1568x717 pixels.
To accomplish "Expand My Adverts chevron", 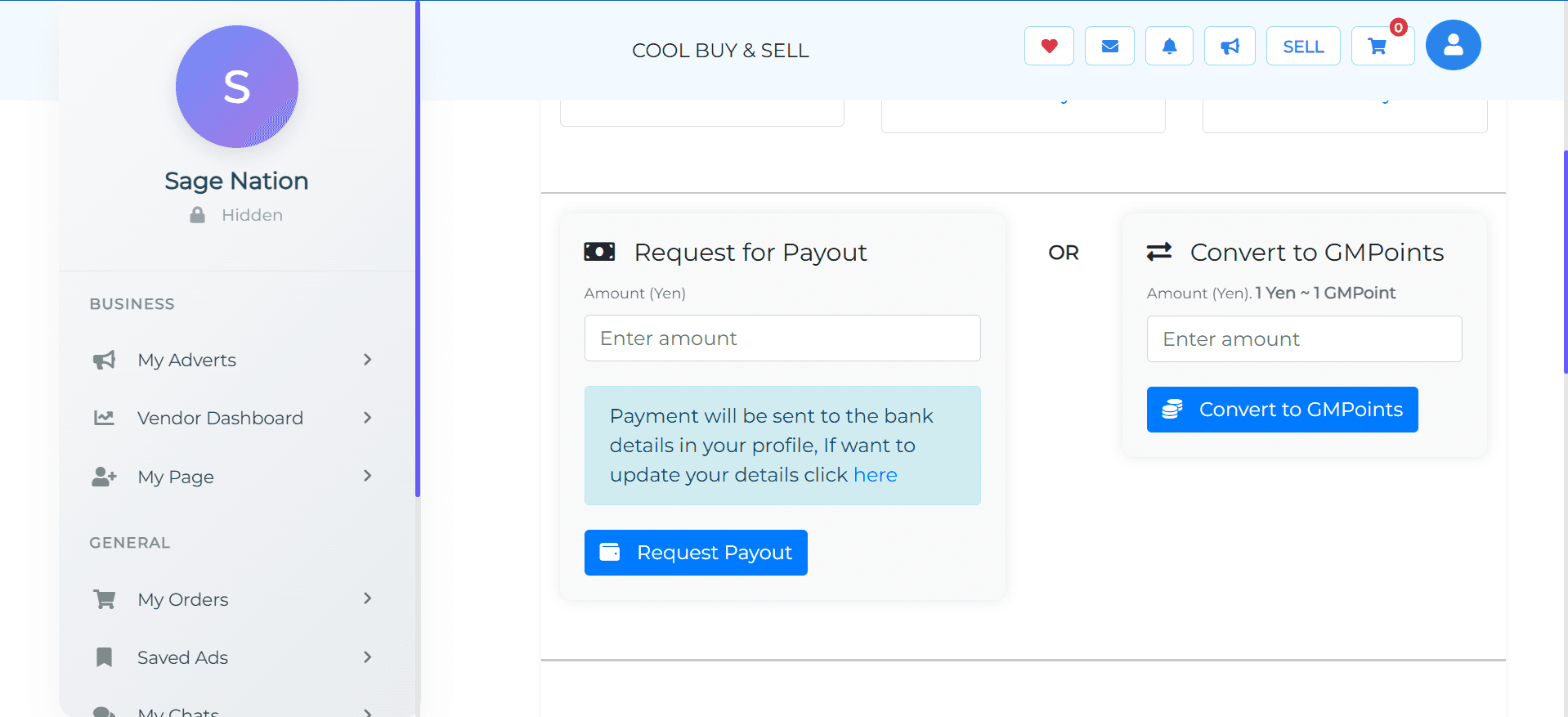I will tap(367, 360).
